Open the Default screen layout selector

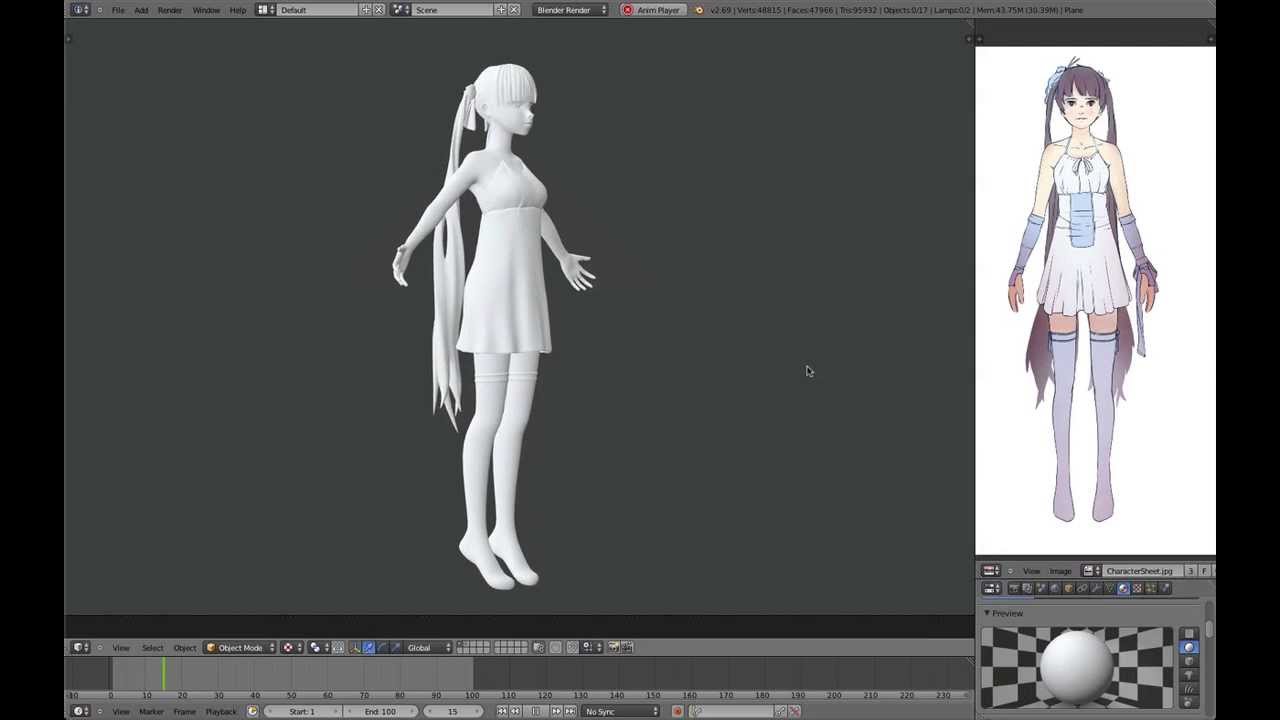click(266, 10)
